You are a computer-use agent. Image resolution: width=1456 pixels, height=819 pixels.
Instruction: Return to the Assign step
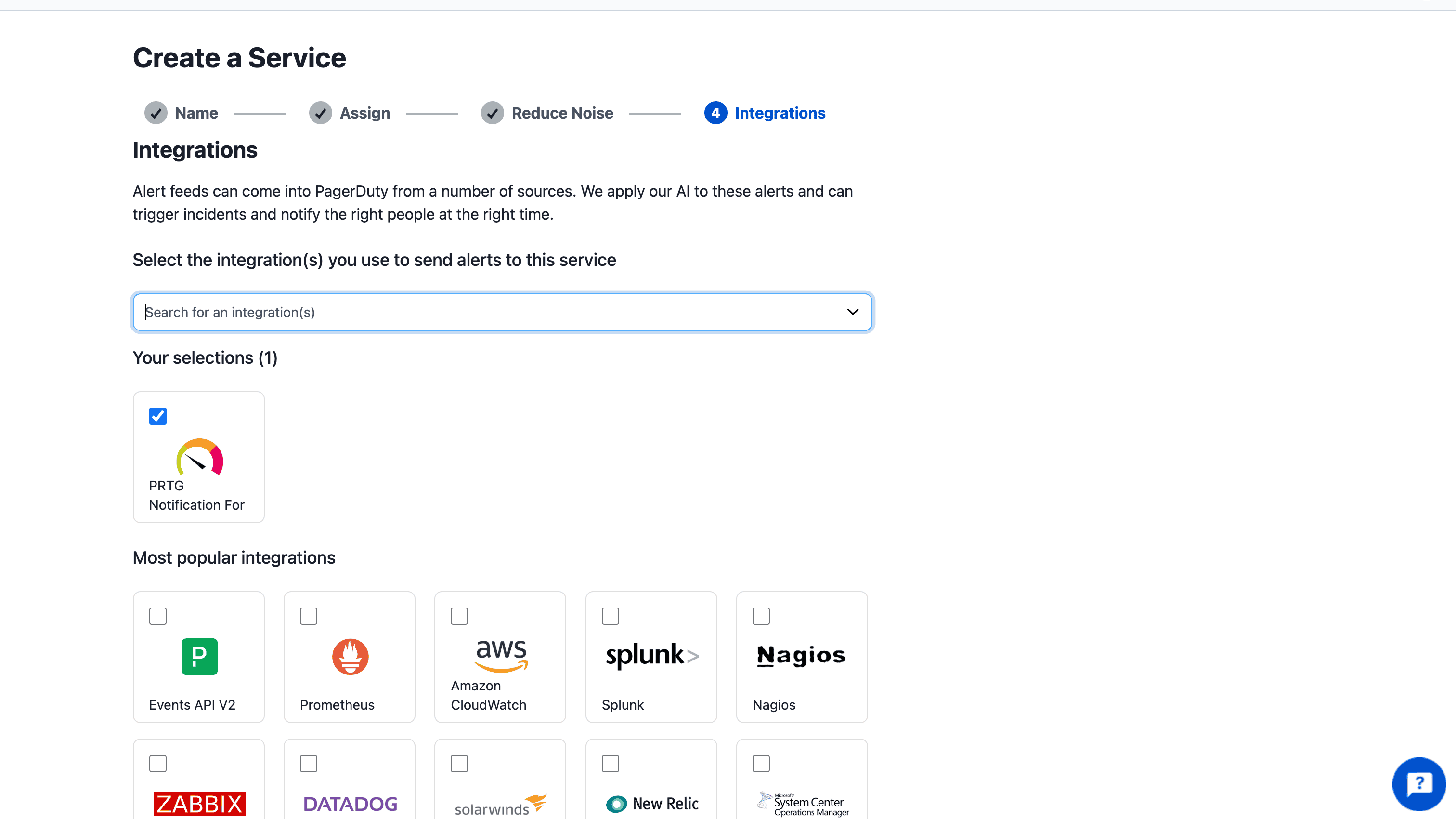[x=364, y=113]
